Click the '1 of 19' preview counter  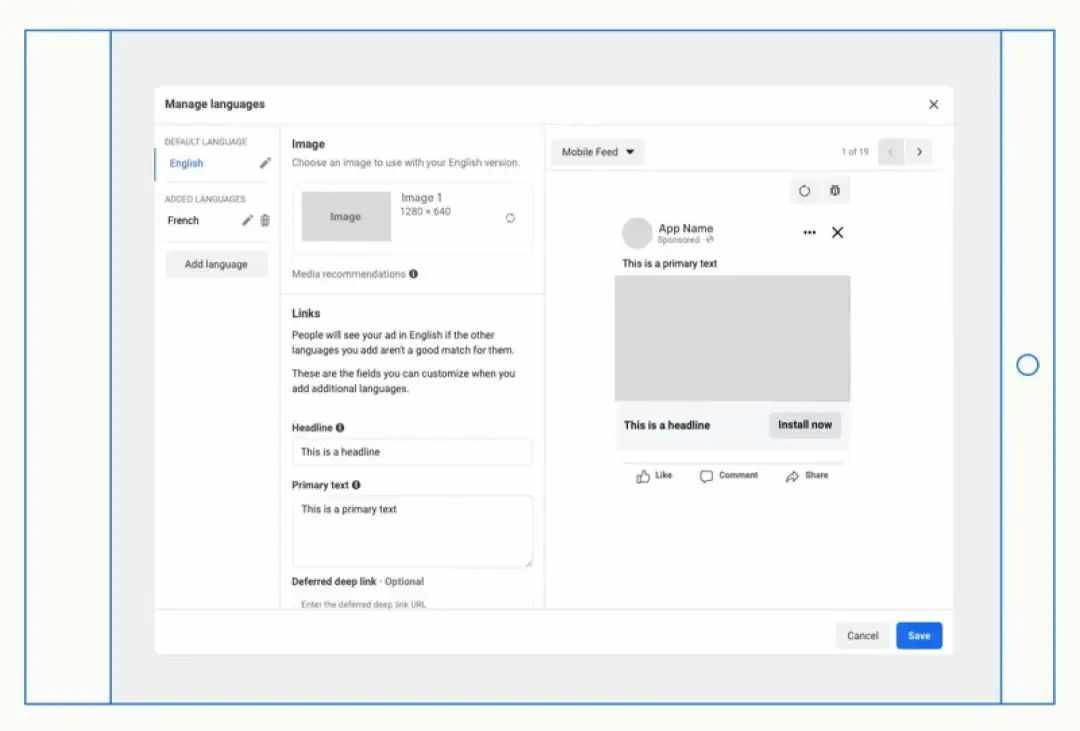pos(855,152)
